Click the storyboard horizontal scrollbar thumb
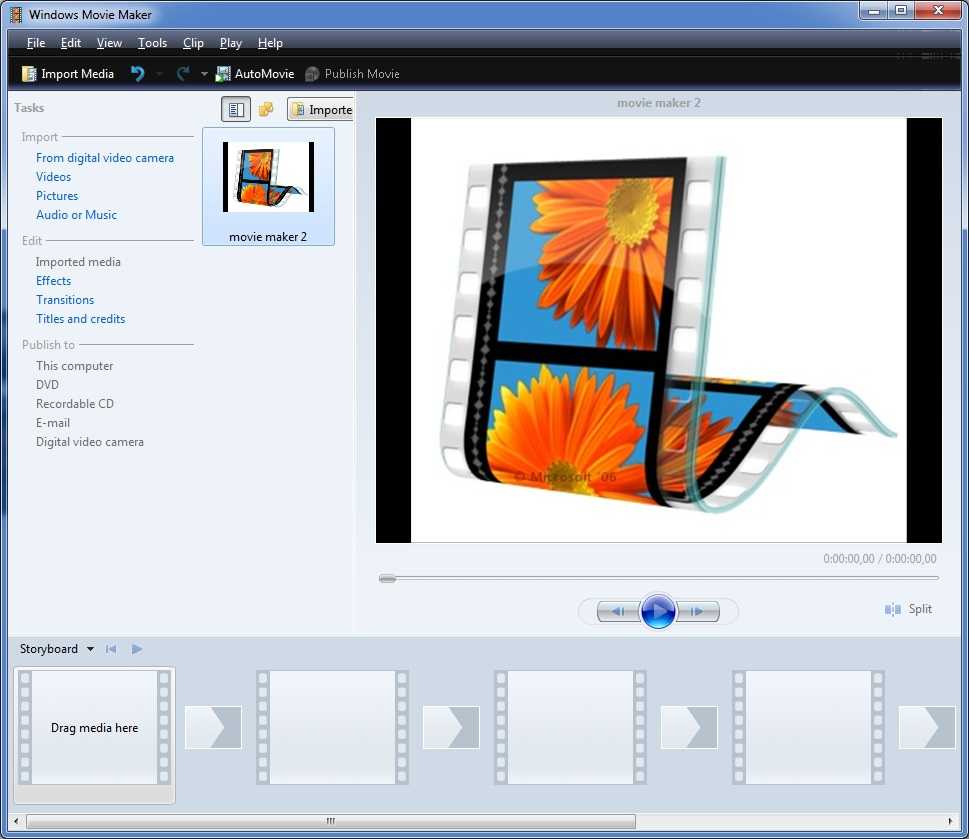The width and height of the screenshot is (969, 839). click(x=331, y=821)
